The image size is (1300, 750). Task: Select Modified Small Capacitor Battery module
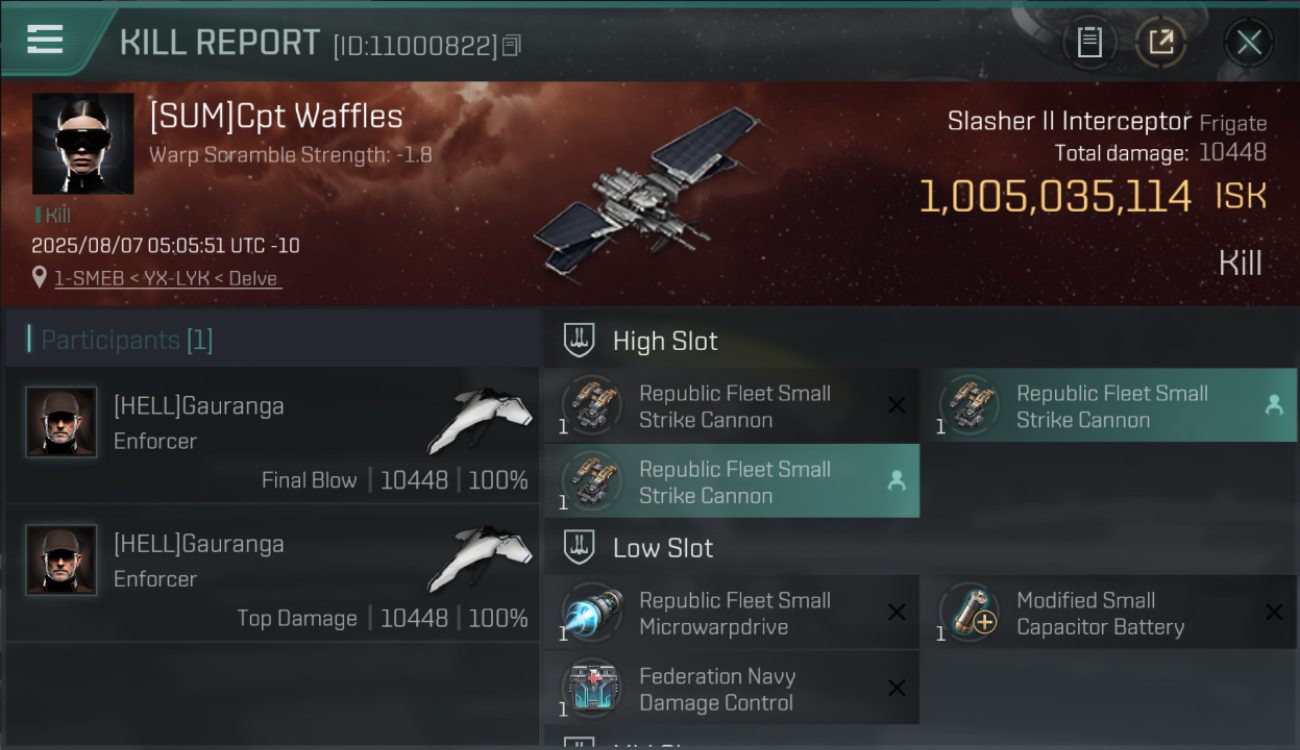(1109, 613)
